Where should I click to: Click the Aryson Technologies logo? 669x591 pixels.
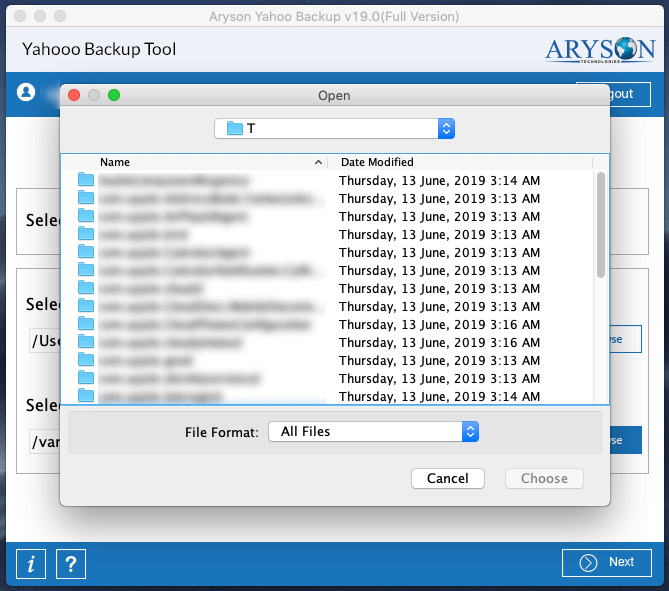click(599, 50)
